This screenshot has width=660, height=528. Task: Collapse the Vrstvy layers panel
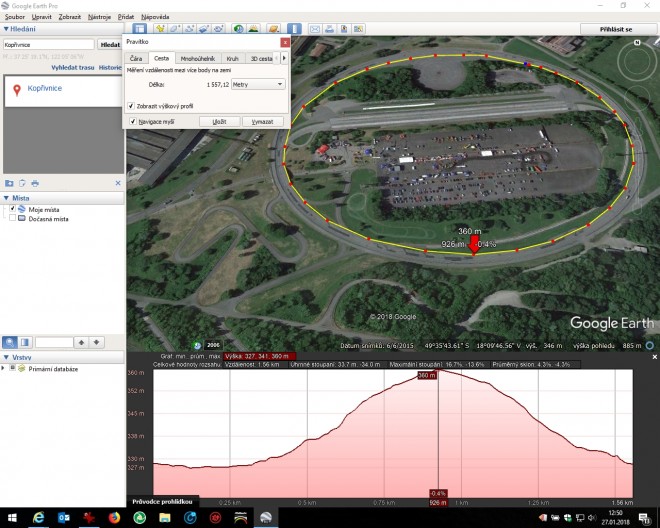tap(6, 357)
